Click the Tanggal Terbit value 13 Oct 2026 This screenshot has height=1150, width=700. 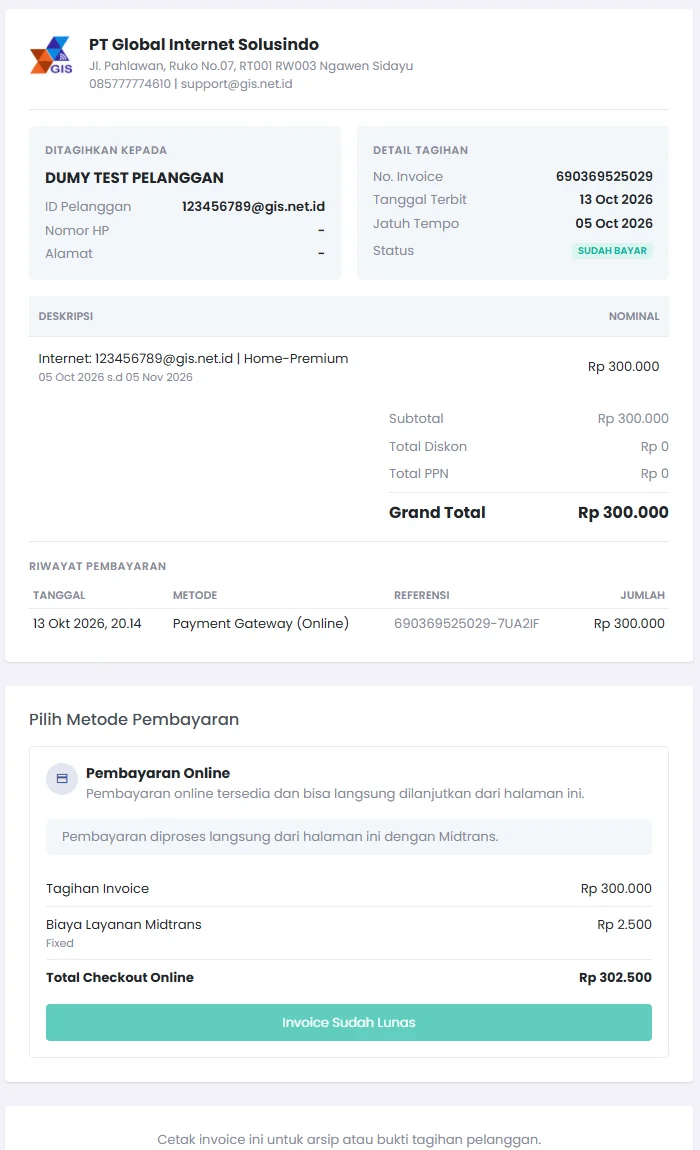616,199
